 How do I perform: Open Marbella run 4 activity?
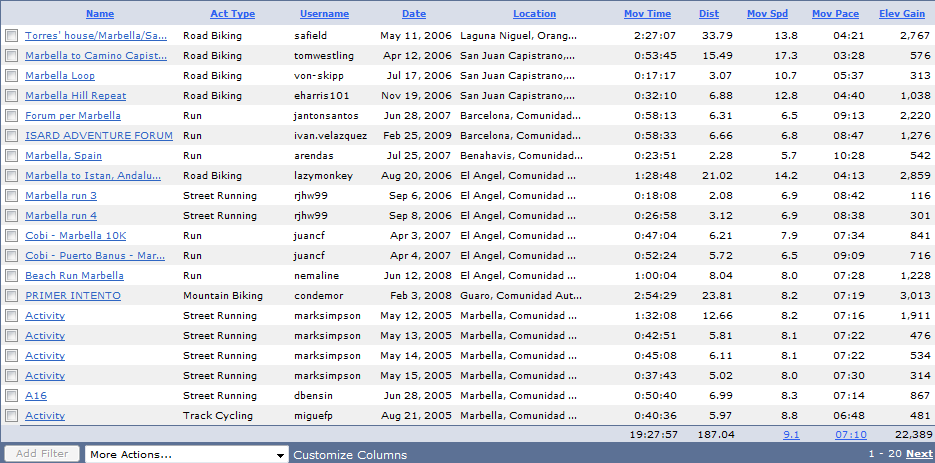(61, 215)
